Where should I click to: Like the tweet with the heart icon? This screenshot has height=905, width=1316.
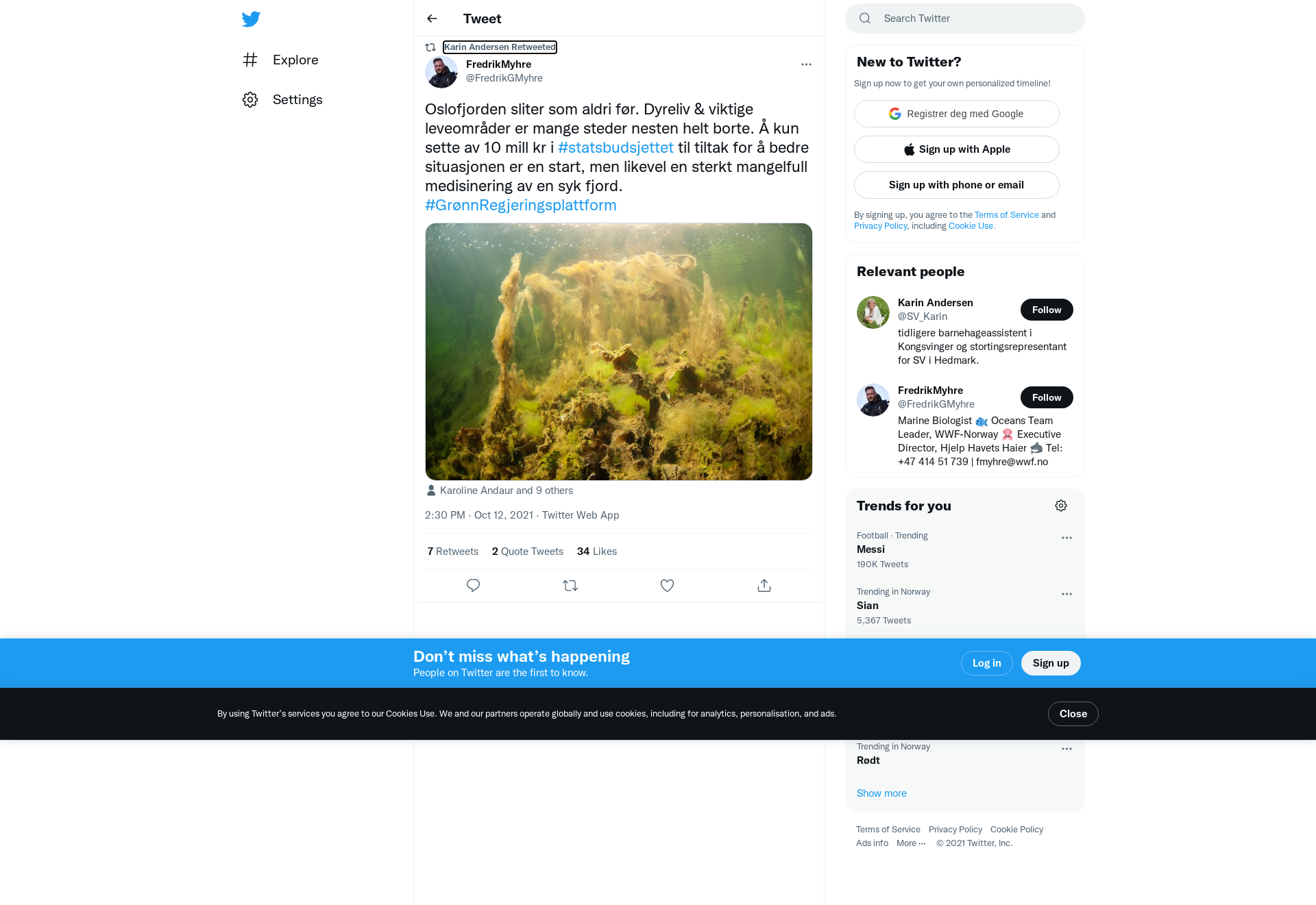[667, 586]
